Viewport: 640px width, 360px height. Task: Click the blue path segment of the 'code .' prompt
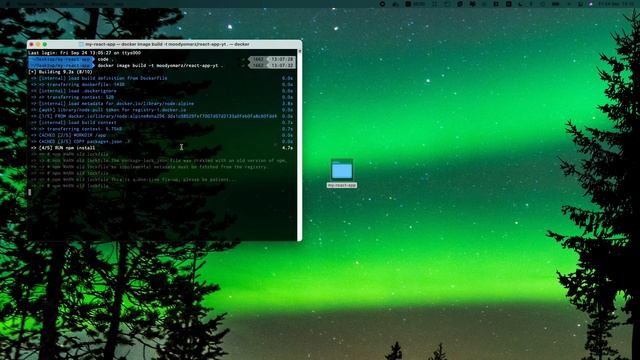[61, 59]
